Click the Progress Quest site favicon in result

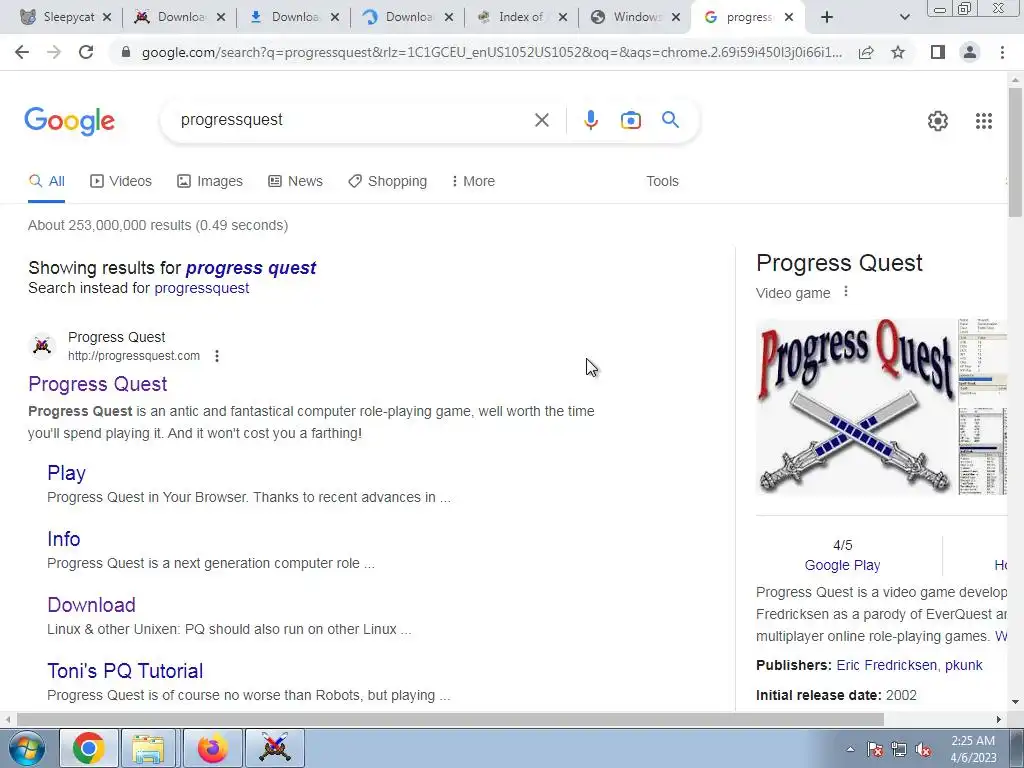click(x=42, y=346)
